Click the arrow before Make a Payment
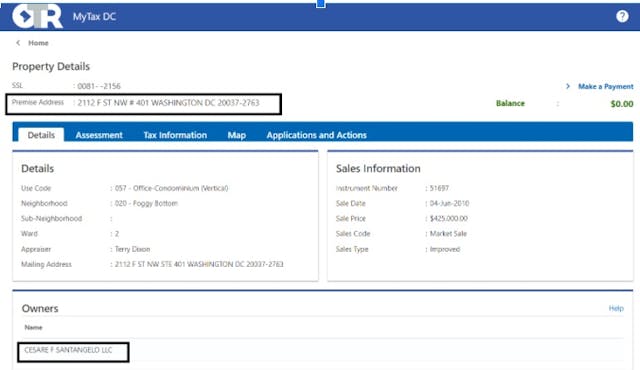 pos(568,86)
